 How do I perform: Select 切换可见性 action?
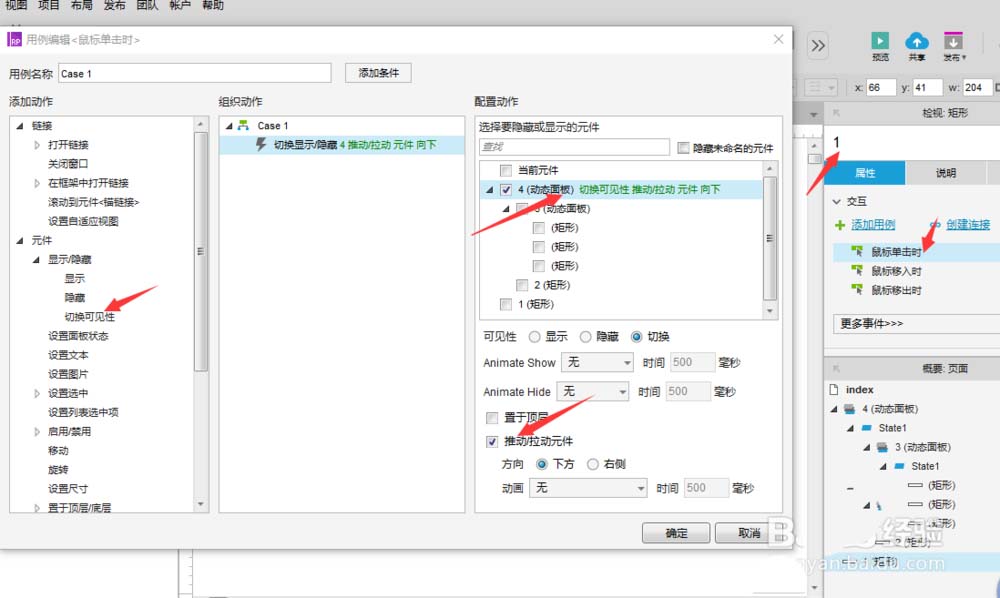click(x=90, y=317)
